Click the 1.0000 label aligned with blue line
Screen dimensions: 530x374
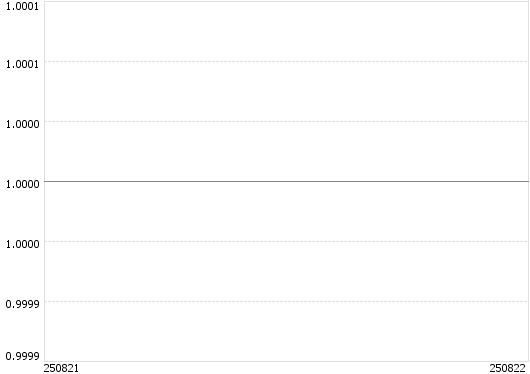[22, 184]
